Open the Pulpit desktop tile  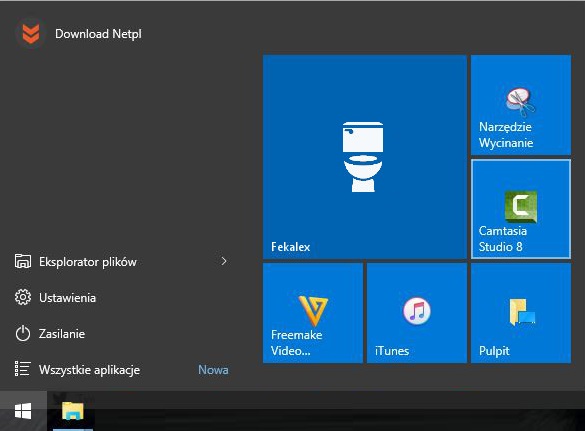coord(521,313)
